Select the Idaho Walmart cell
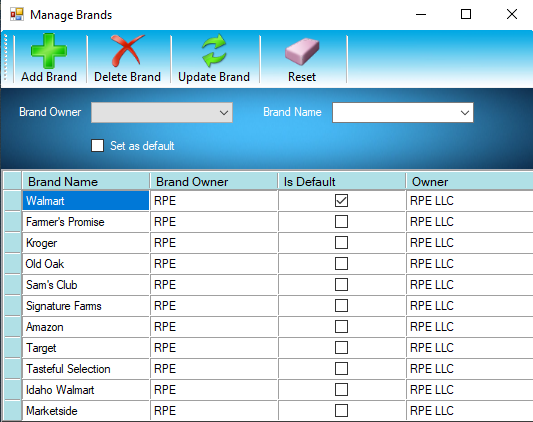The width and height of the screenshot is (533, 422). coord(86,390)
